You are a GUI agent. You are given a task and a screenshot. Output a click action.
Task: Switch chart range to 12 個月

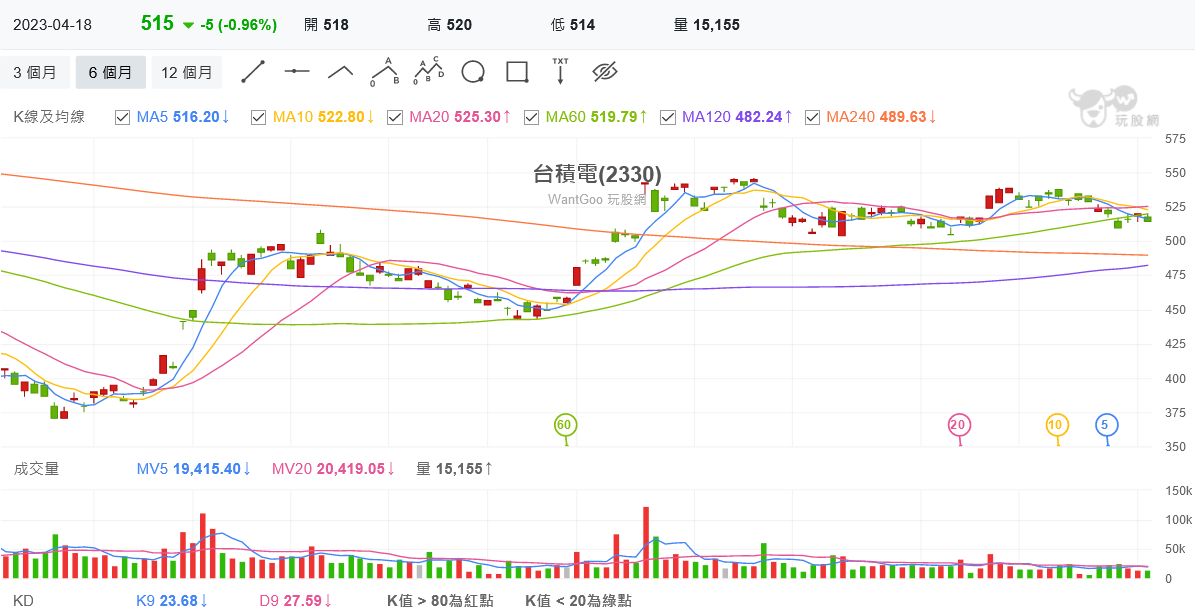(x=187, y=72)
